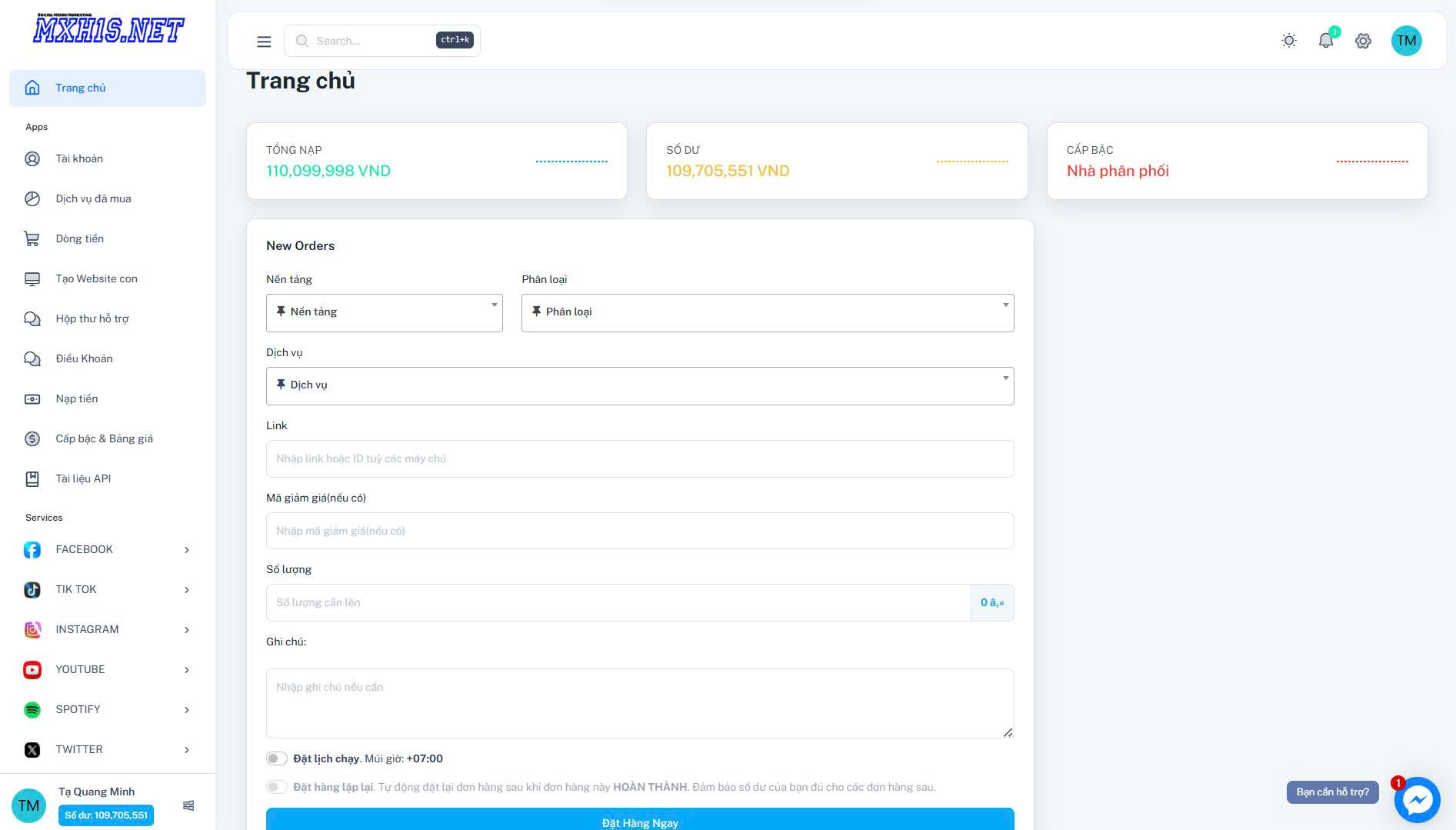1456x830 pixels.
Task: Click the Link input field
Action: tap(640, 458)
